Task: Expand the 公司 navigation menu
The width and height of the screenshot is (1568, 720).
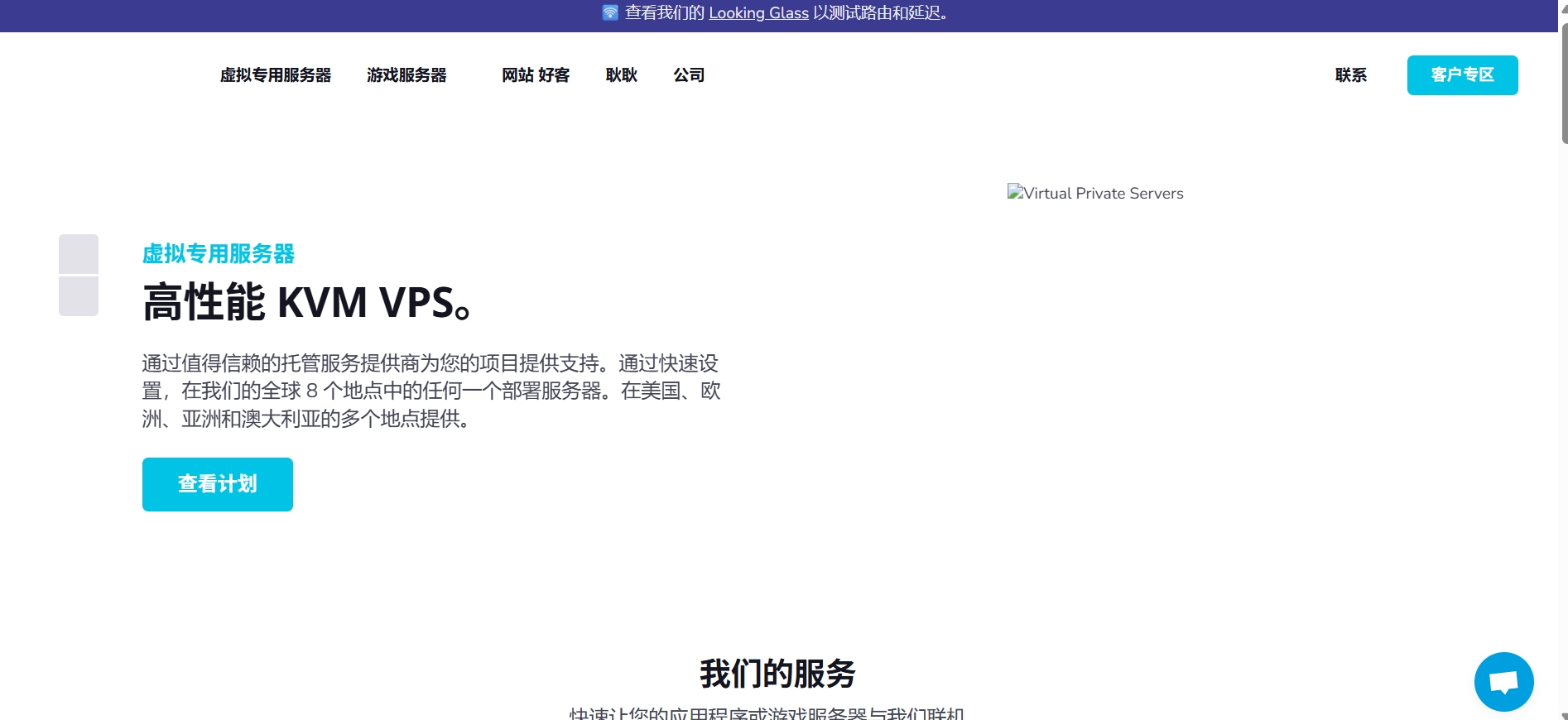Action: [689, 75]
